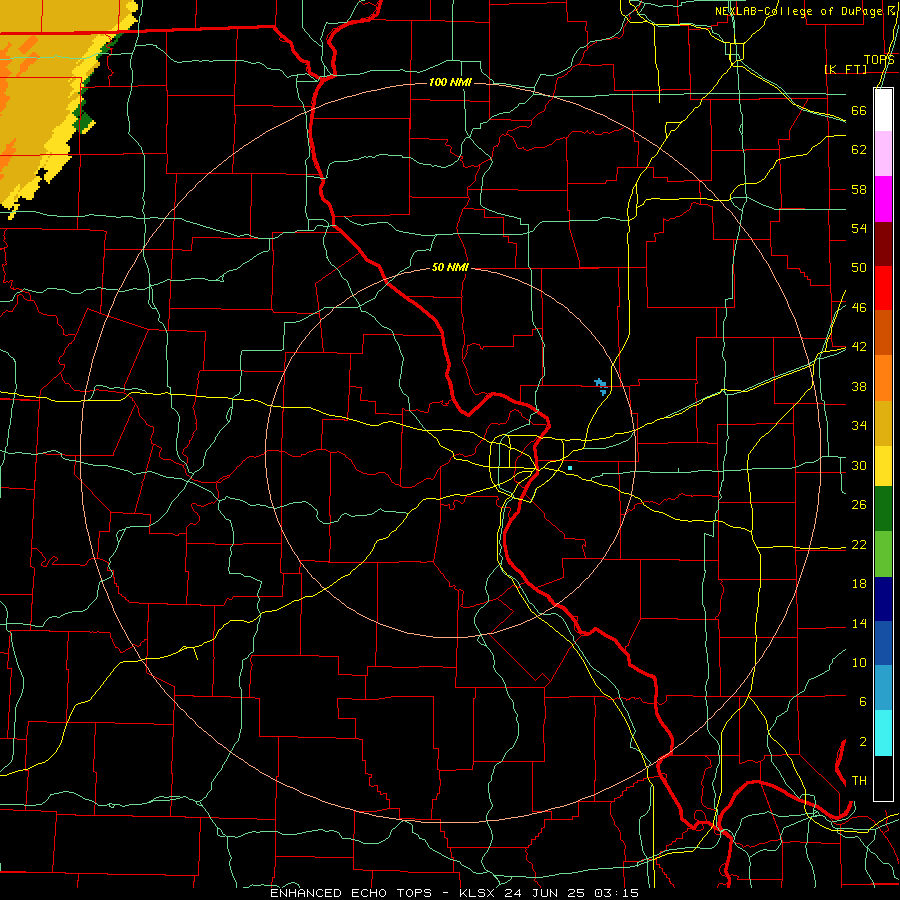Click the black TH swatch at legend bottom

[883, 778]
